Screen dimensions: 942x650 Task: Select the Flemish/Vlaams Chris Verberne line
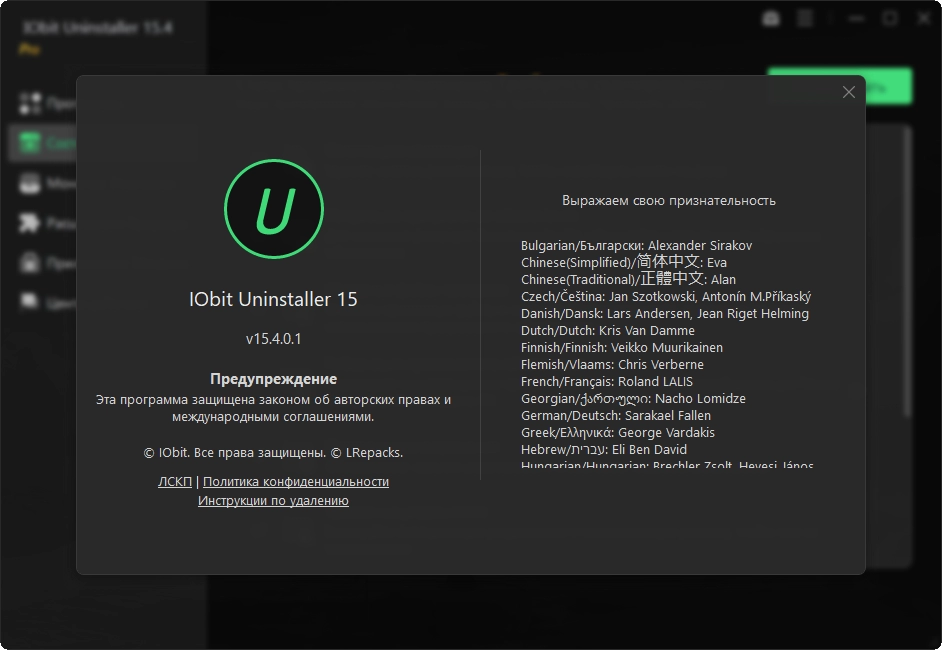pyautogui.click(x=612, y=364)
